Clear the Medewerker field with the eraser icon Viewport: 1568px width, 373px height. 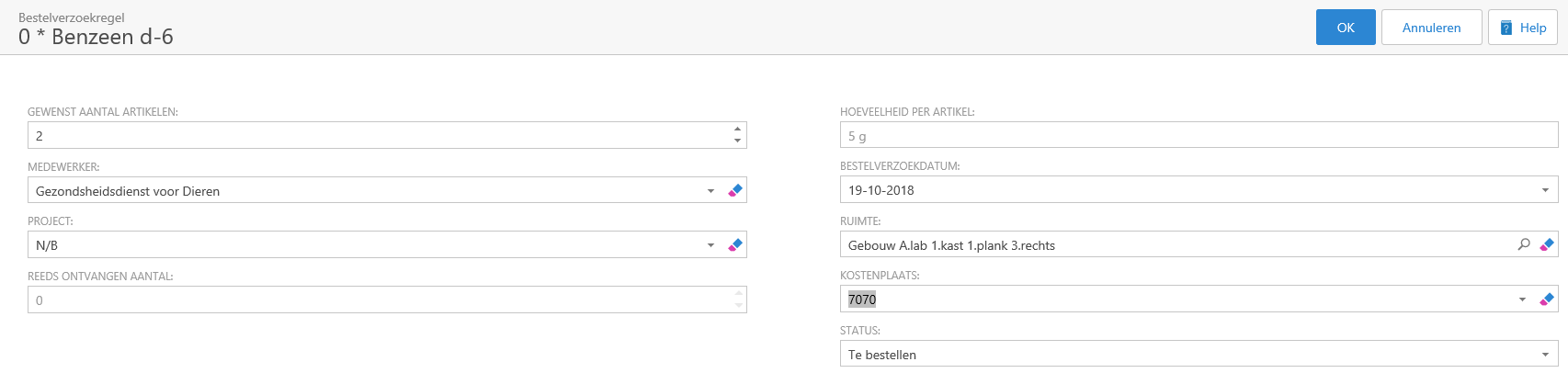735,190
